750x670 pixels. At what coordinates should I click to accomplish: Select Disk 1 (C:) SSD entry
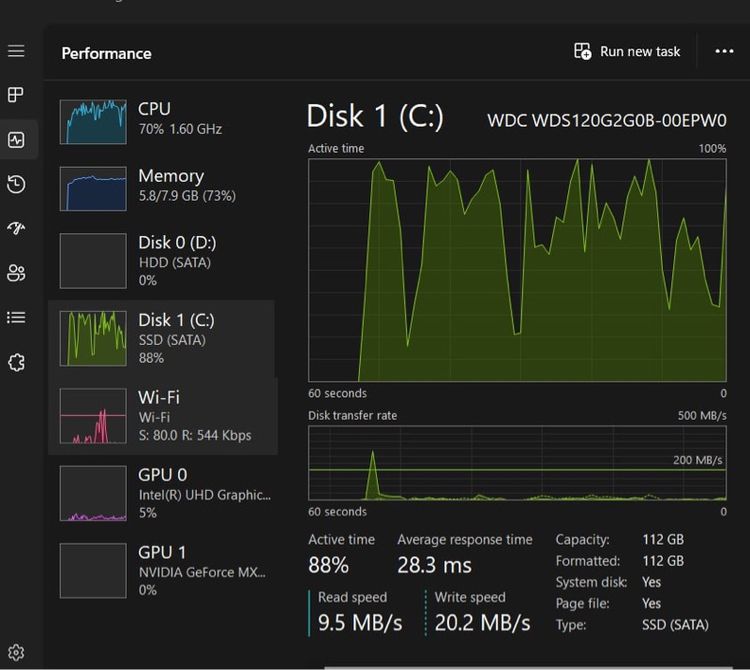[161, 338]
